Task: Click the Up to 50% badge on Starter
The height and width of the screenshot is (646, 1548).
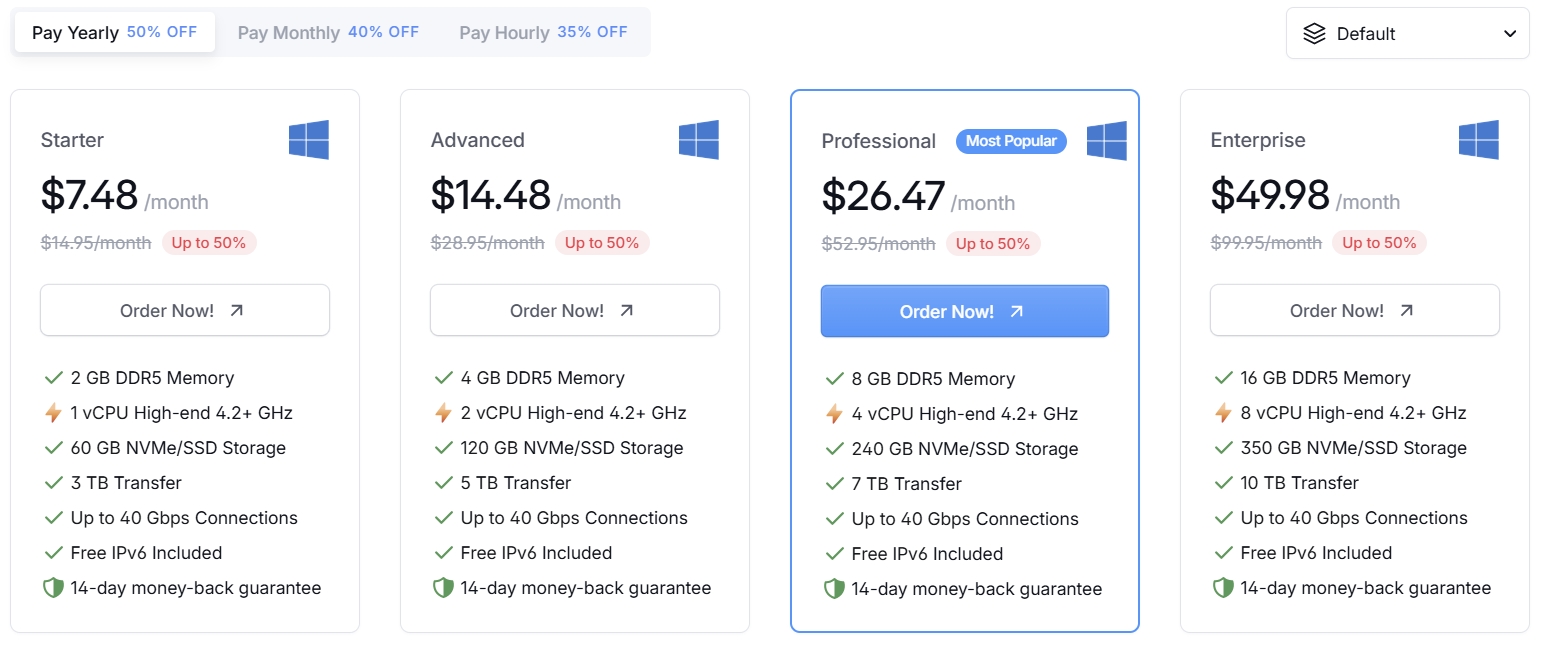Action: pyautogui.click(x=209, y=243)
